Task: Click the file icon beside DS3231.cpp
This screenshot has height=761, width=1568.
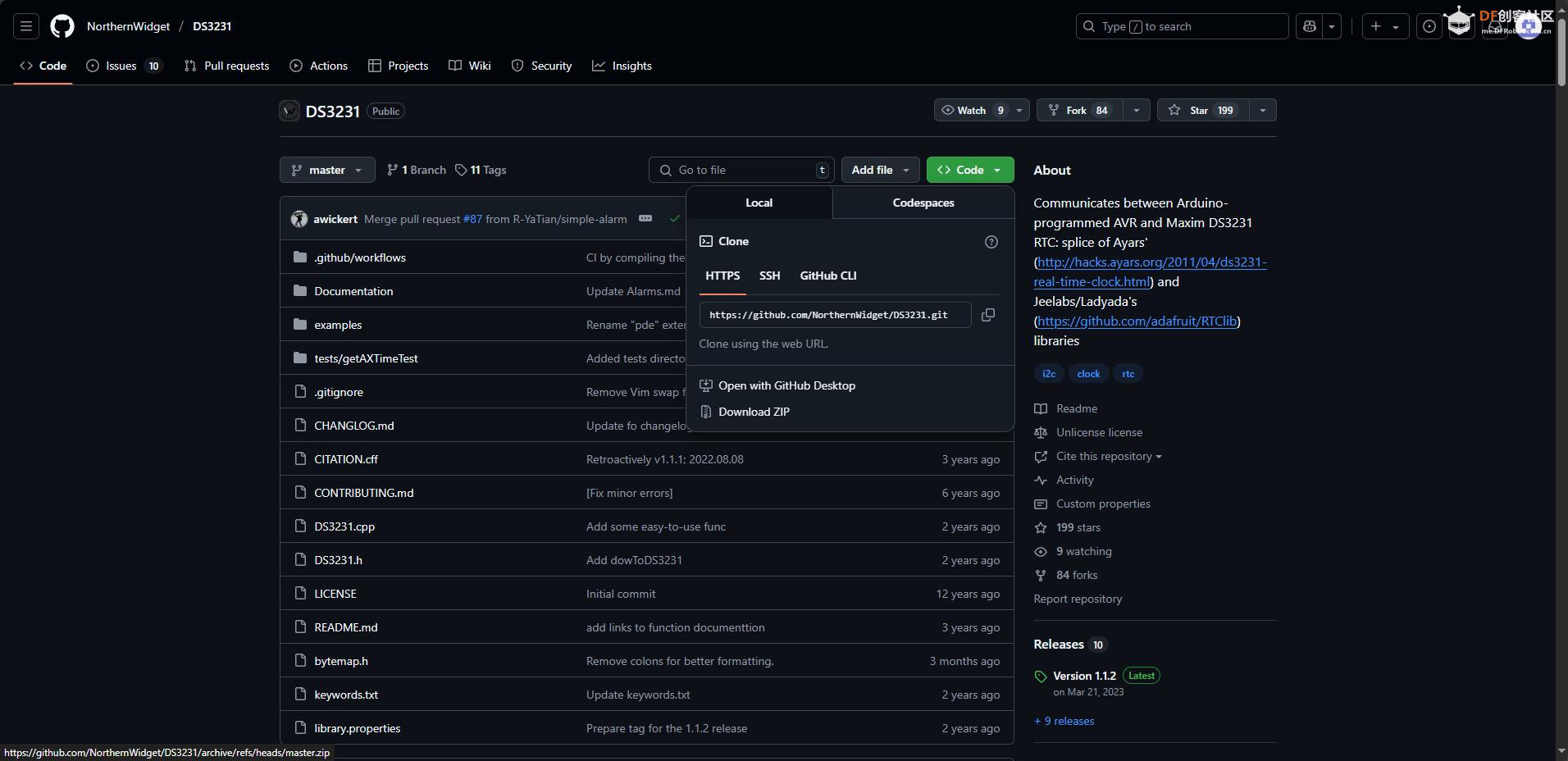Action: [x=300, y=526]
